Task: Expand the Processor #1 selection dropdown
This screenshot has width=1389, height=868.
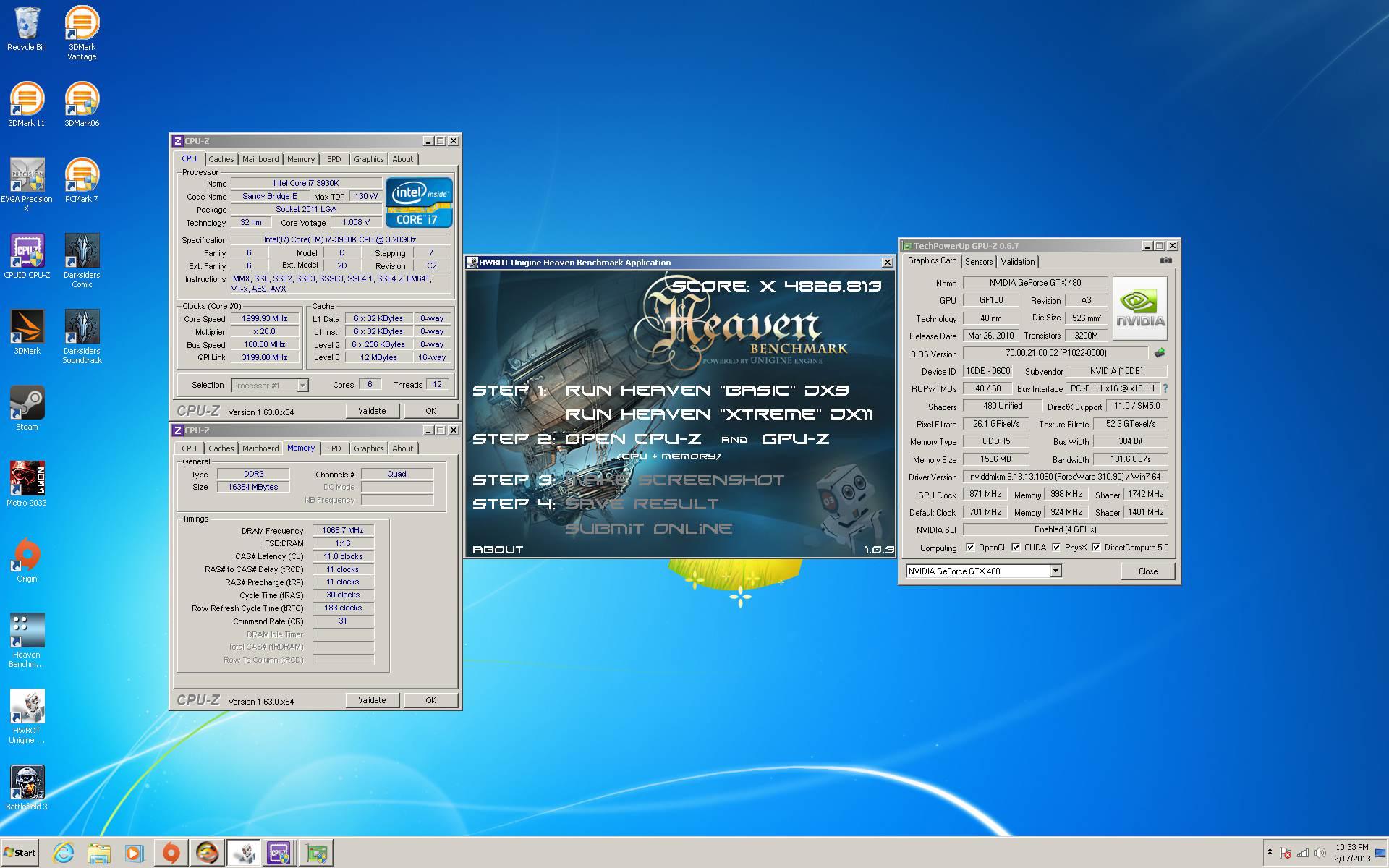Action: point(302,385)
